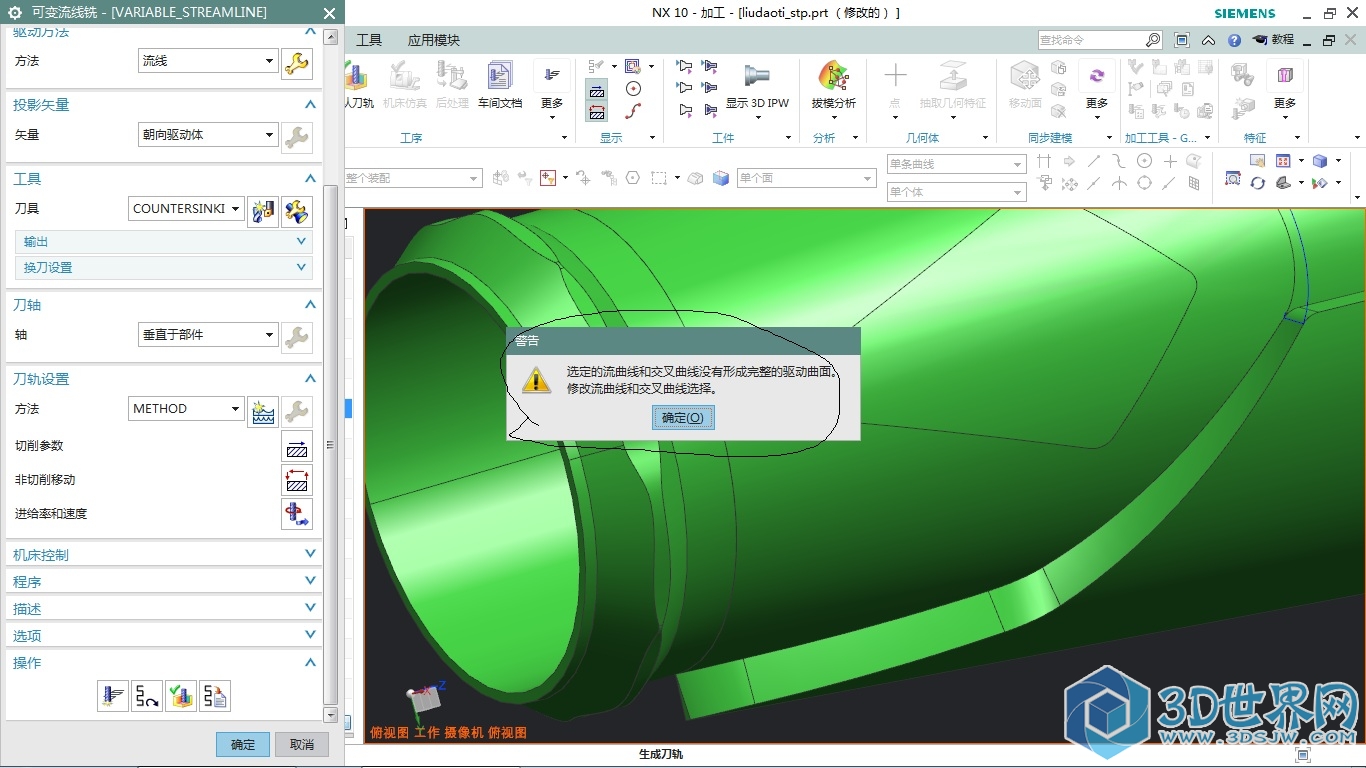Edit the drive method with the yellow wrench
This screenshot has height=768, width=1366.
(297, 64)
